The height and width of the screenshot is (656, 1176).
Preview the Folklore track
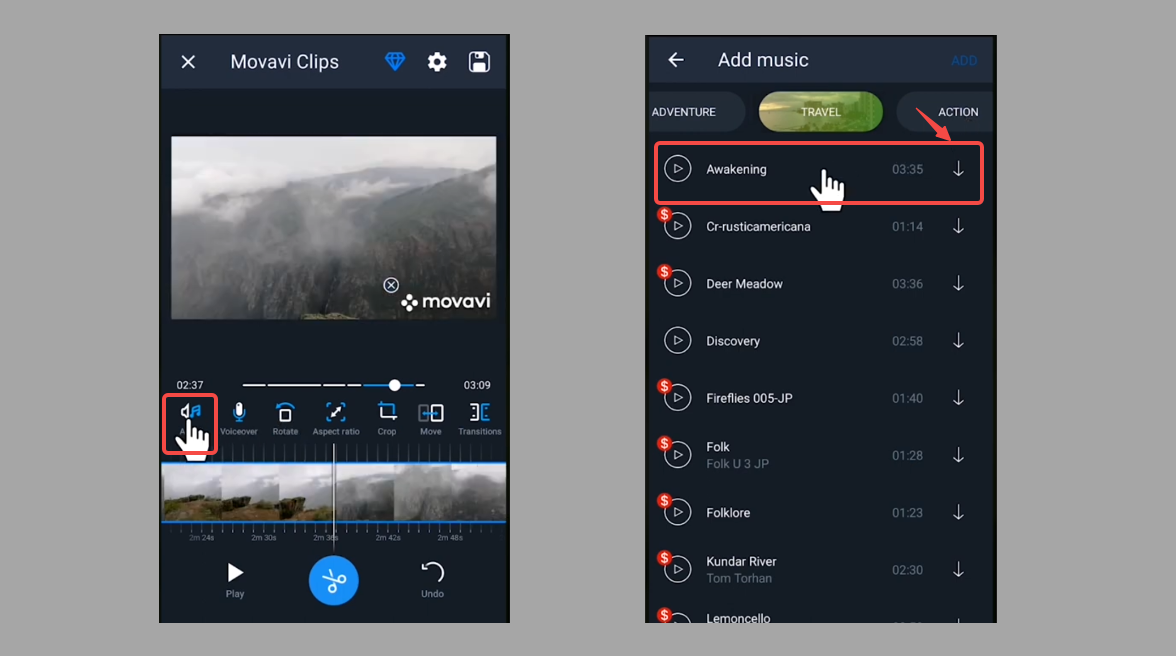tap(677, 513)
